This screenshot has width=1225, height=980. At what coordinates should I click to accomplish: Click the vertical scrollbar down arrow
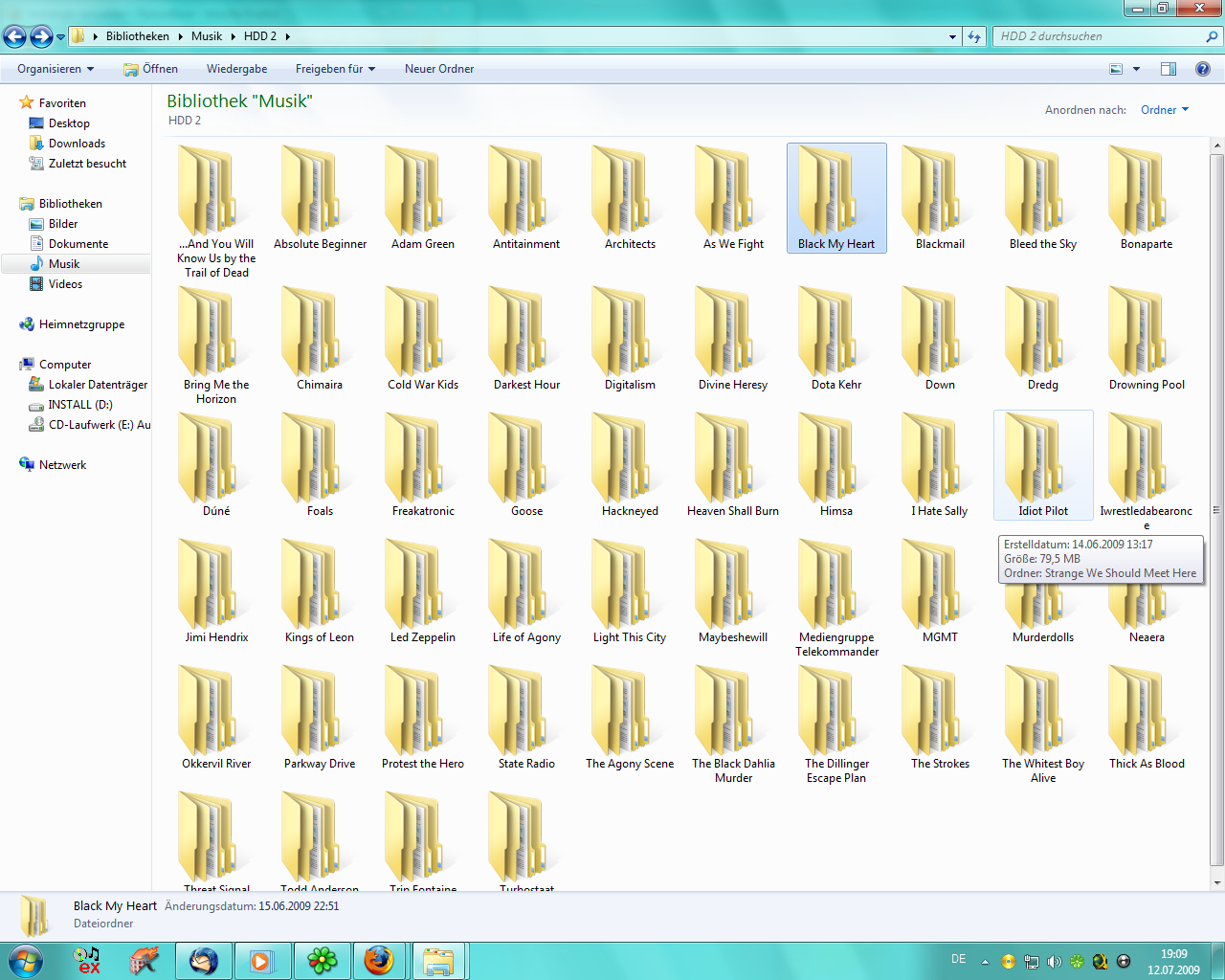pos(1217,882)
